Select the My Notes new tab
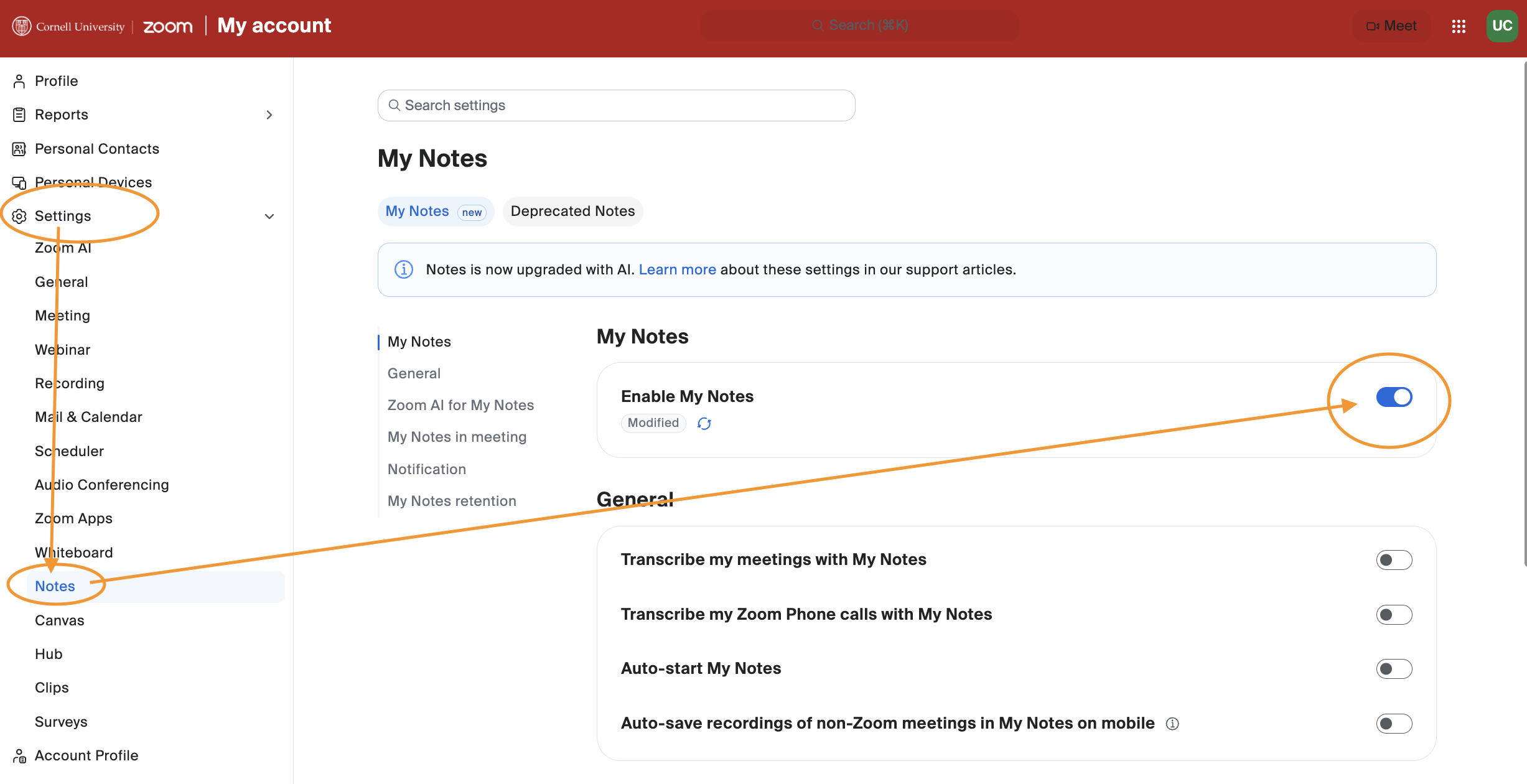Image resolution: width=1527 pixels, height=784 pixels. click(x=436, y=212)
